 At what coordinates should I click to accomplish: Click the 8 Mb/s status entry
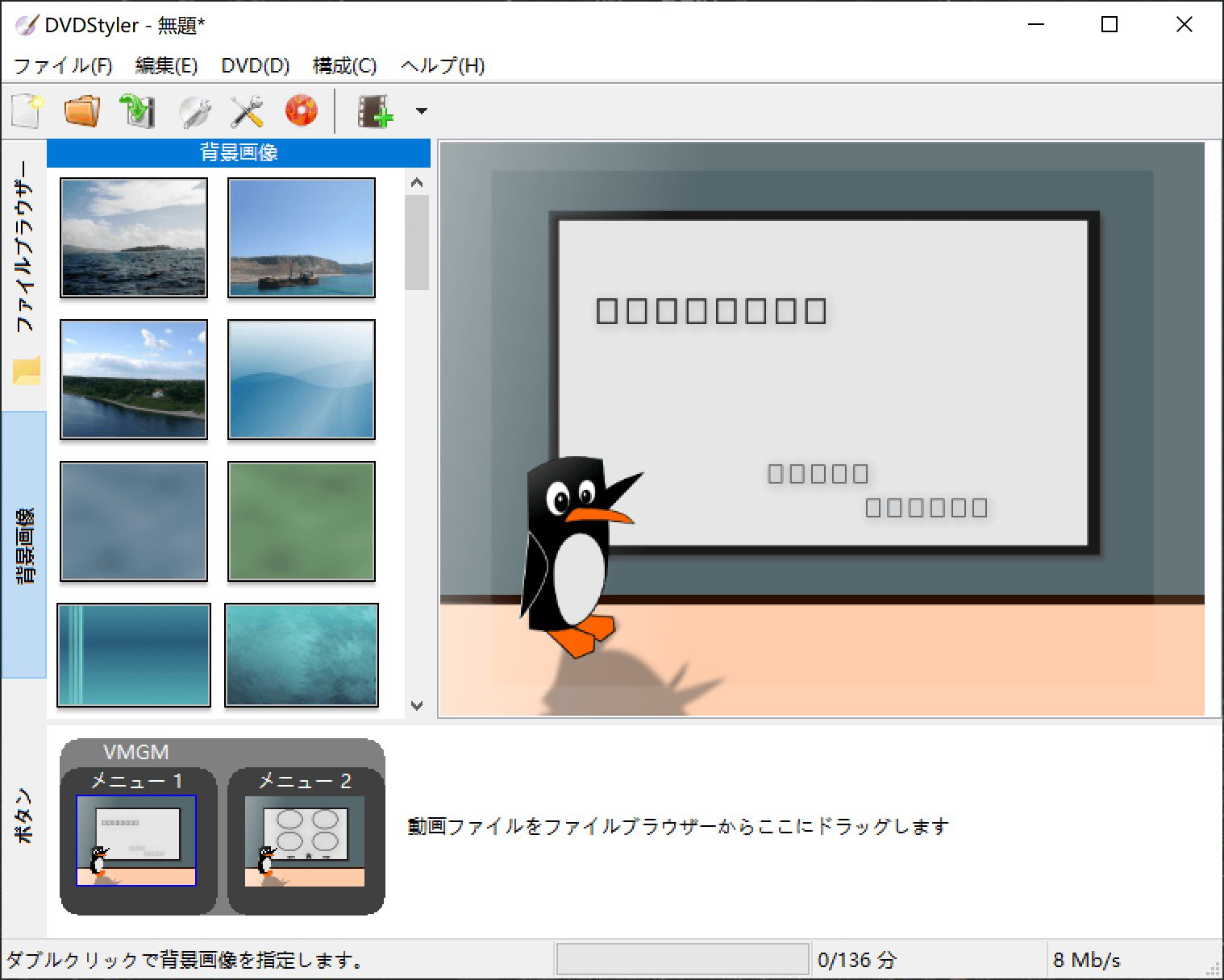[x=1086, y=960]
